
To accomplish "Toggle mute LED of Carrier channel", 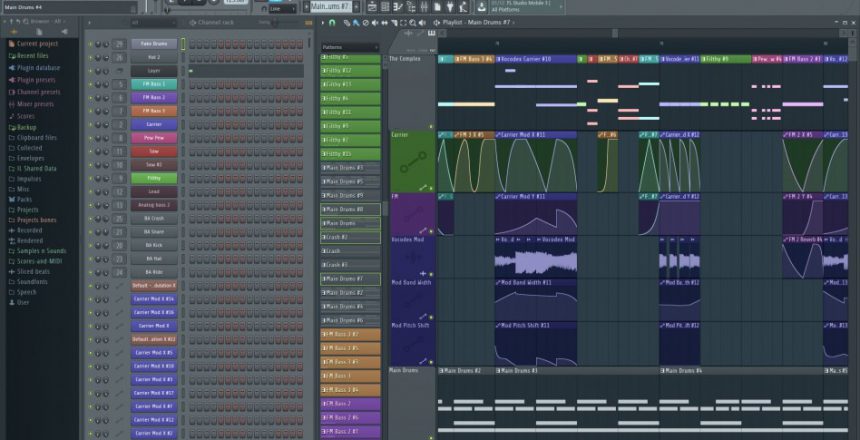I will tap(90, 125).
